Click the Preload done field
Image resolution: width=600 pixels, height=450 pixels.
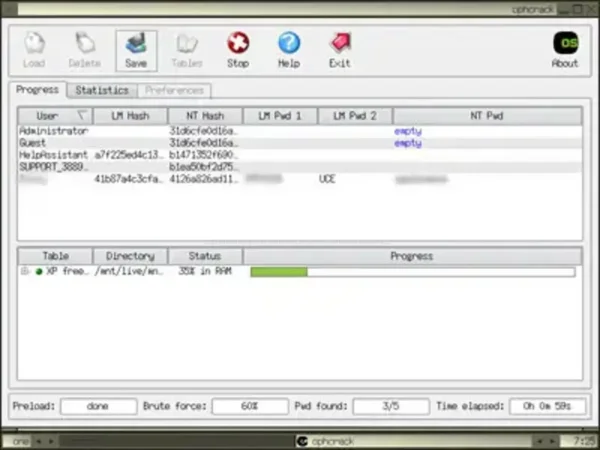(x=98, y=406)
